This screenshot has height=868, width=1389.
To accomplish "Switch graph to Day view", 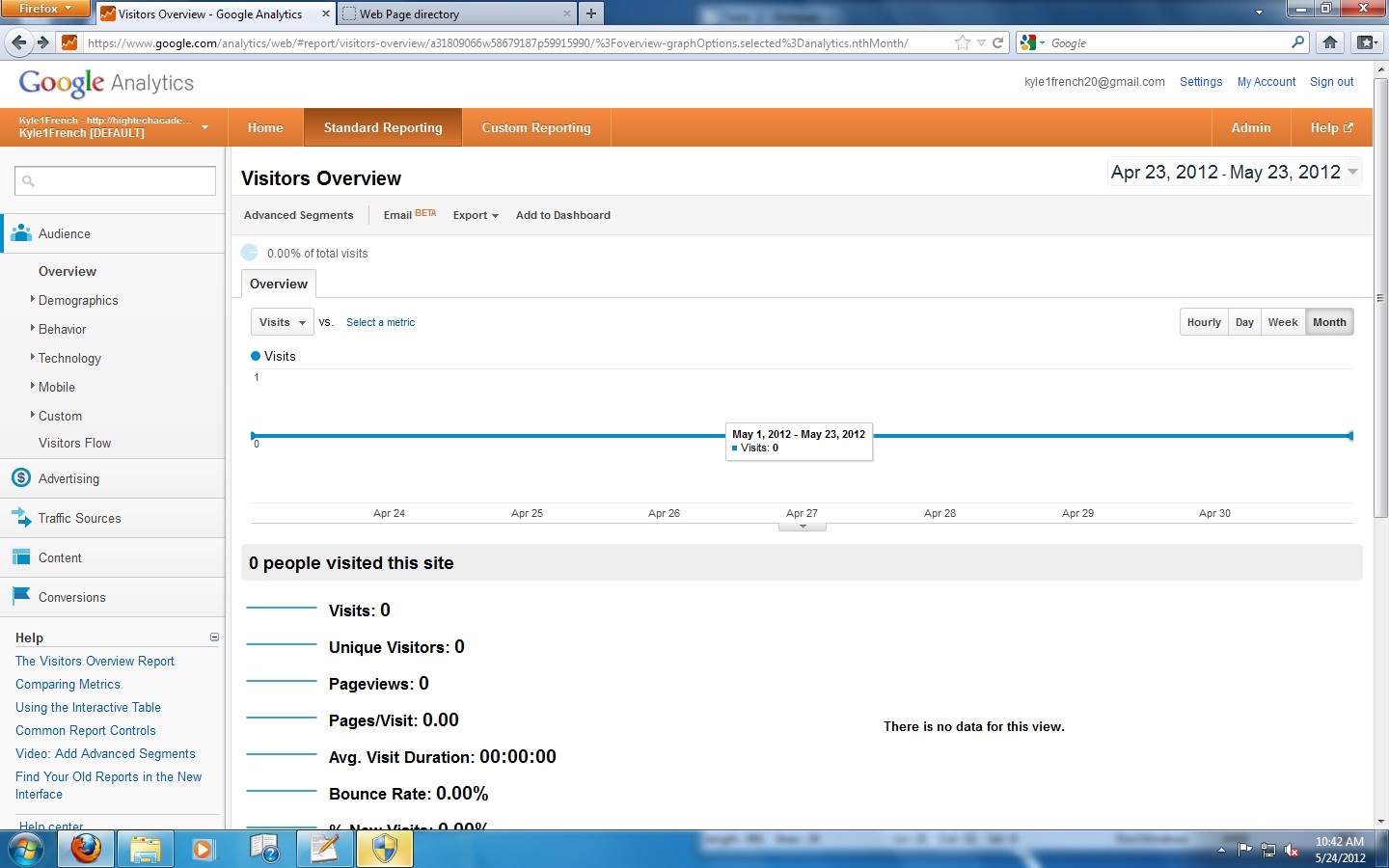I will coord(1244,322).
